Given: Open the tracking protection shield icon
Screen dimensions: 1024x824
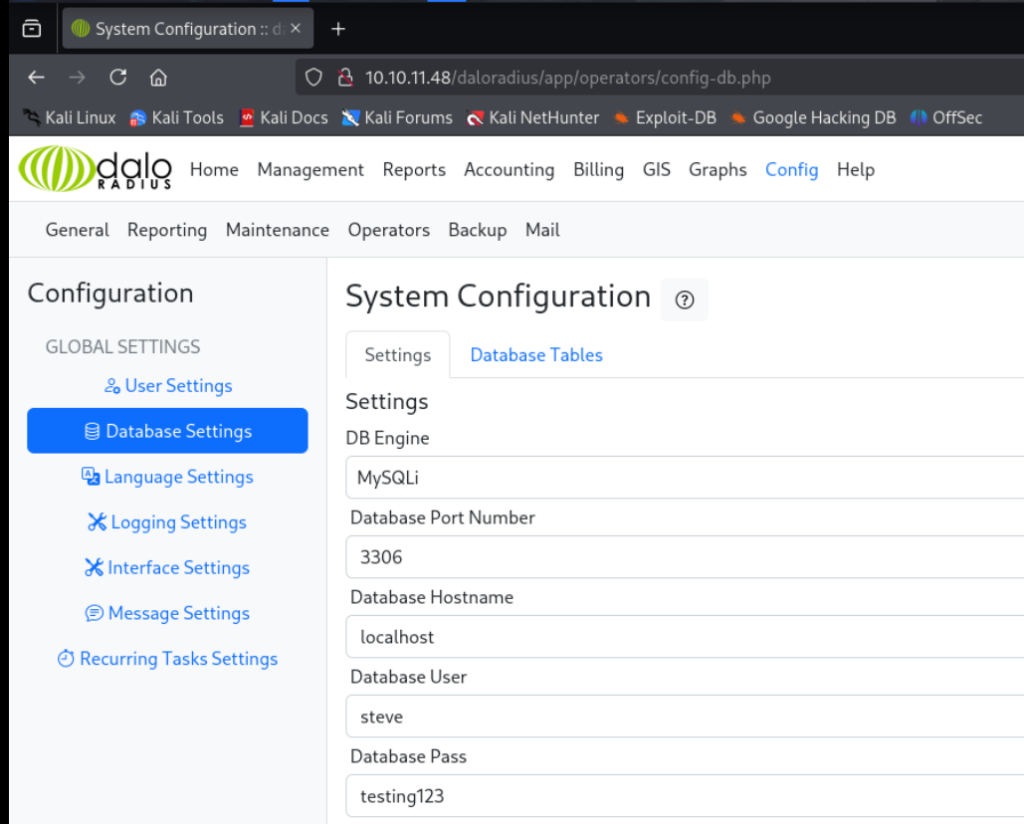Looking at the screenshot, I should click(x=313, y=78).
